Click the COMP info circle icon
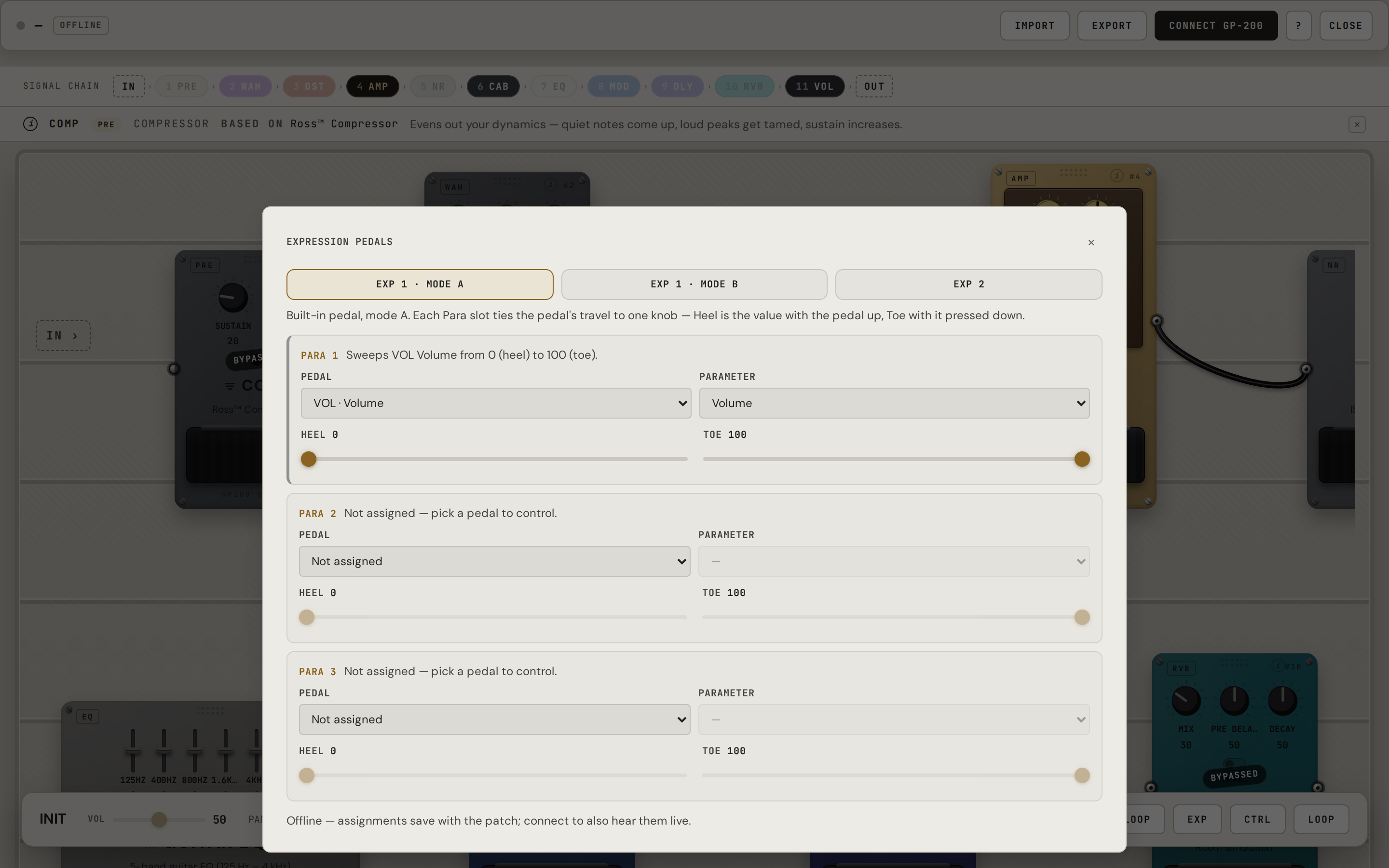 click(x=30, y=123)
